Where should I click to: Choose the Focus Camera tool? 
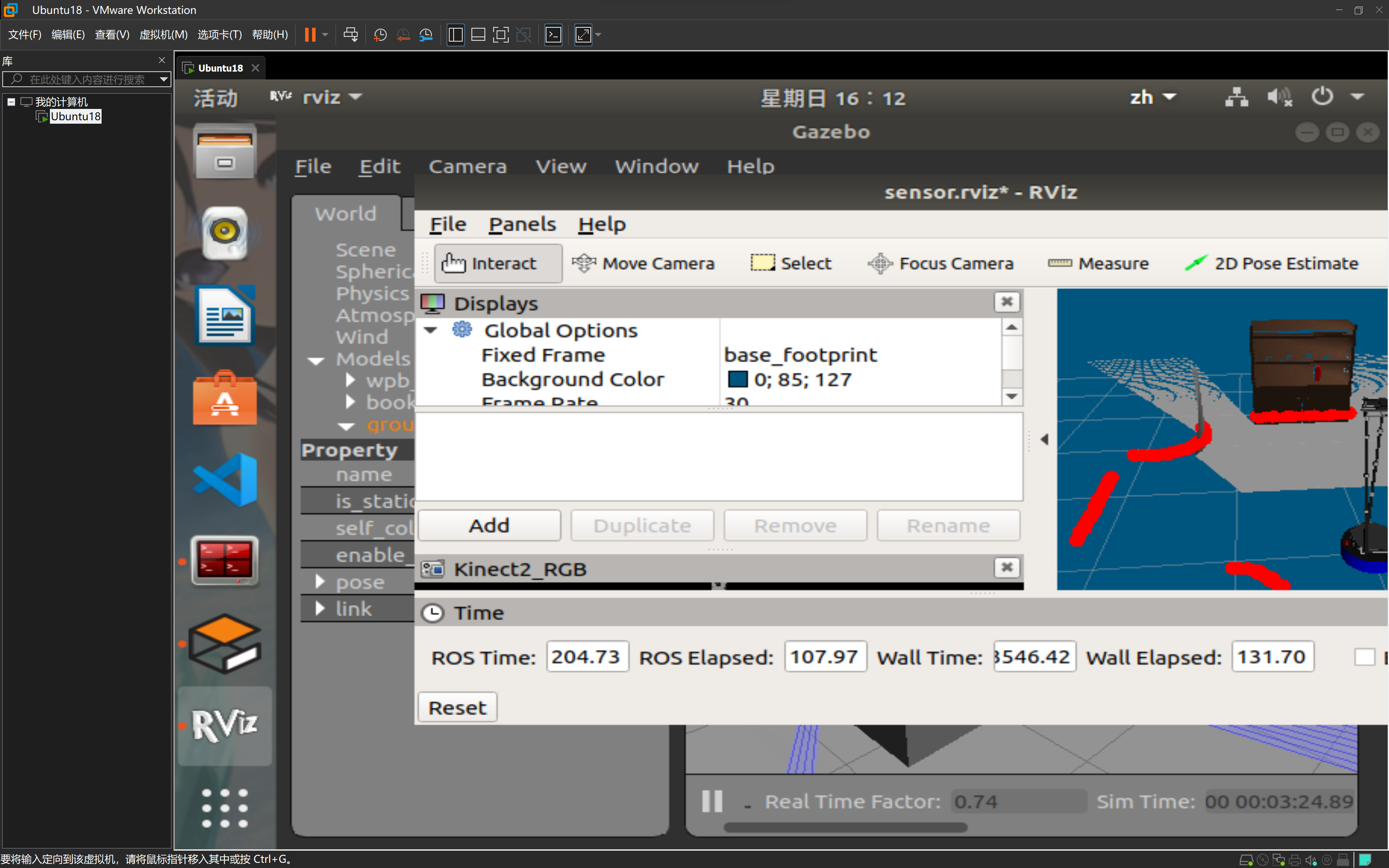pyautogui.click(x=940, y=263)
